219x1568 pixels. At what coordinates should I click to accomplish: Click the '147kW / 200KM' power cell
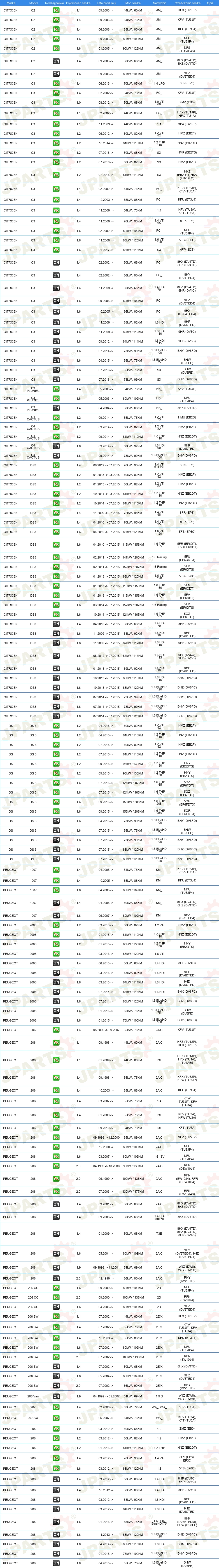[133, 558]
